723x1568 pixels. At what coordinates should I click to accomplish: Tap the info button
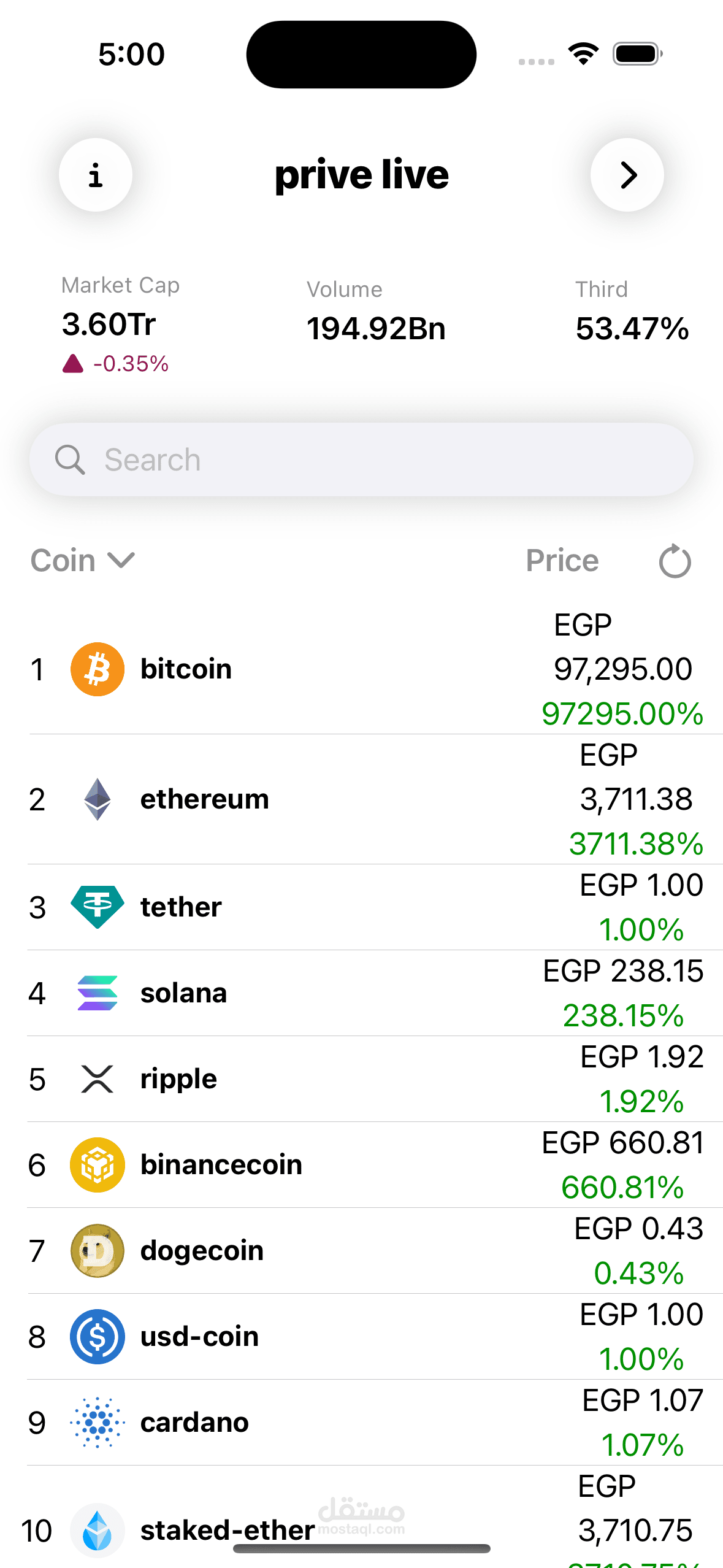point(96,175)
